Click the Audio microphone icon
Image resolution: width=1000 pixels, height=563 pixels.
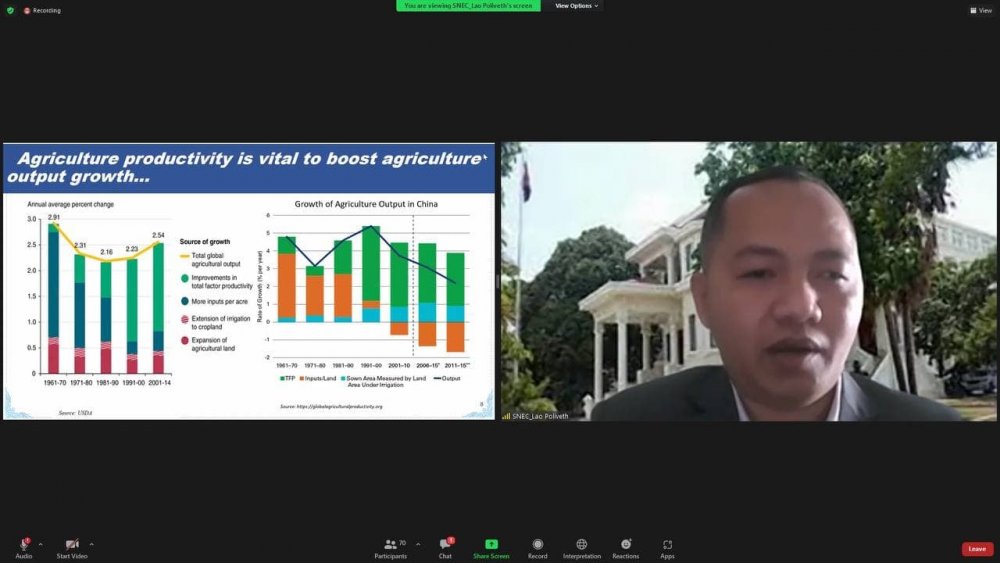pyautogui.click(x=23, y=545)
